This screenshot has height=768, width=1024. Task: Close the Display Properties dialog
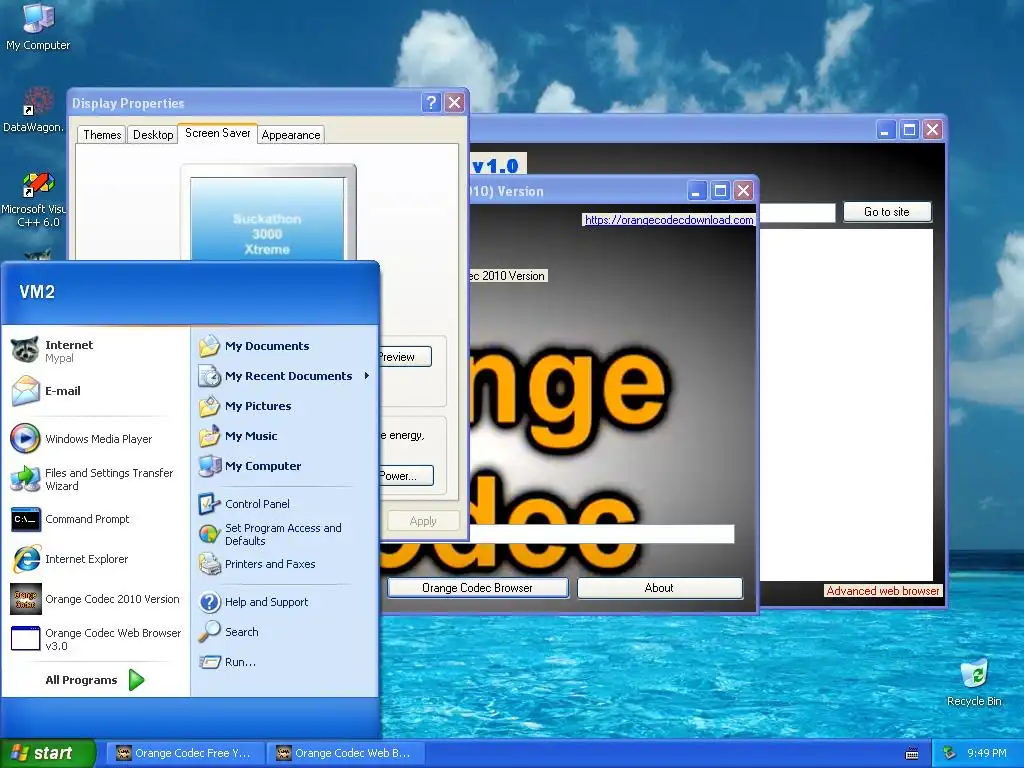pyautogui.click(x=455, y=103)
